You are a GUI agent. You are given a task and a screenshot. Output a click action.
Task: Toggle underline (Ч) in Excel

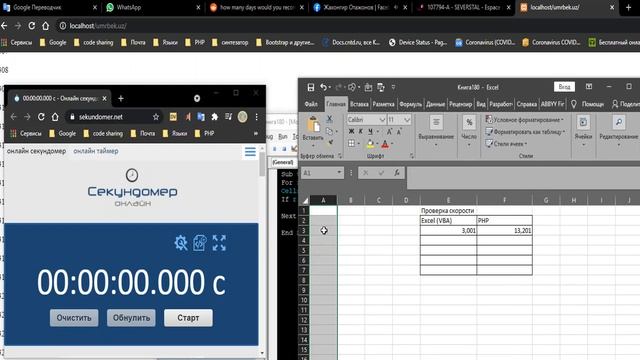point(370,131)
